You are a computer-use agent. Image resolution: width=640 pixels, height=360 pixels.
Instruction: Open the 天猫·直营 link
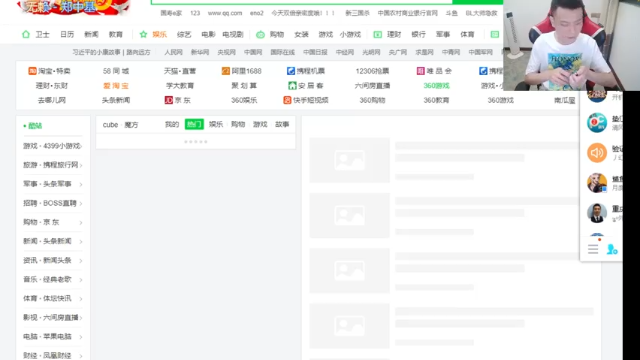180,71
